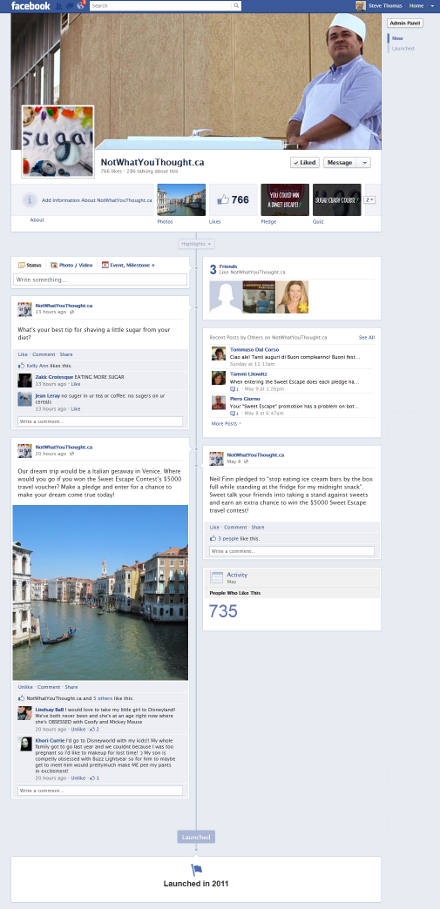
Task: Open Piero Ciarmo's avatar
Action: 219,402
